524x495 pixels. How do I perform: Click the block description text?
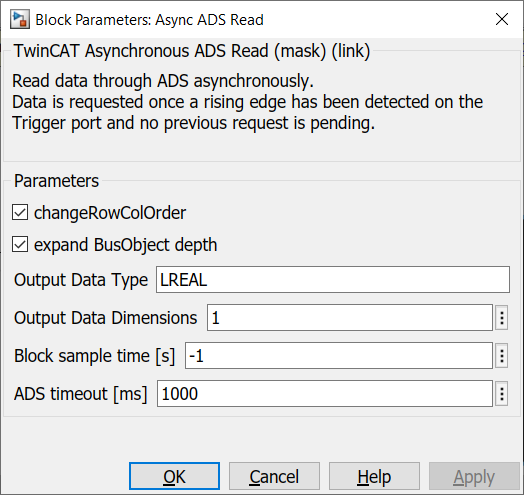pos(248,102)
